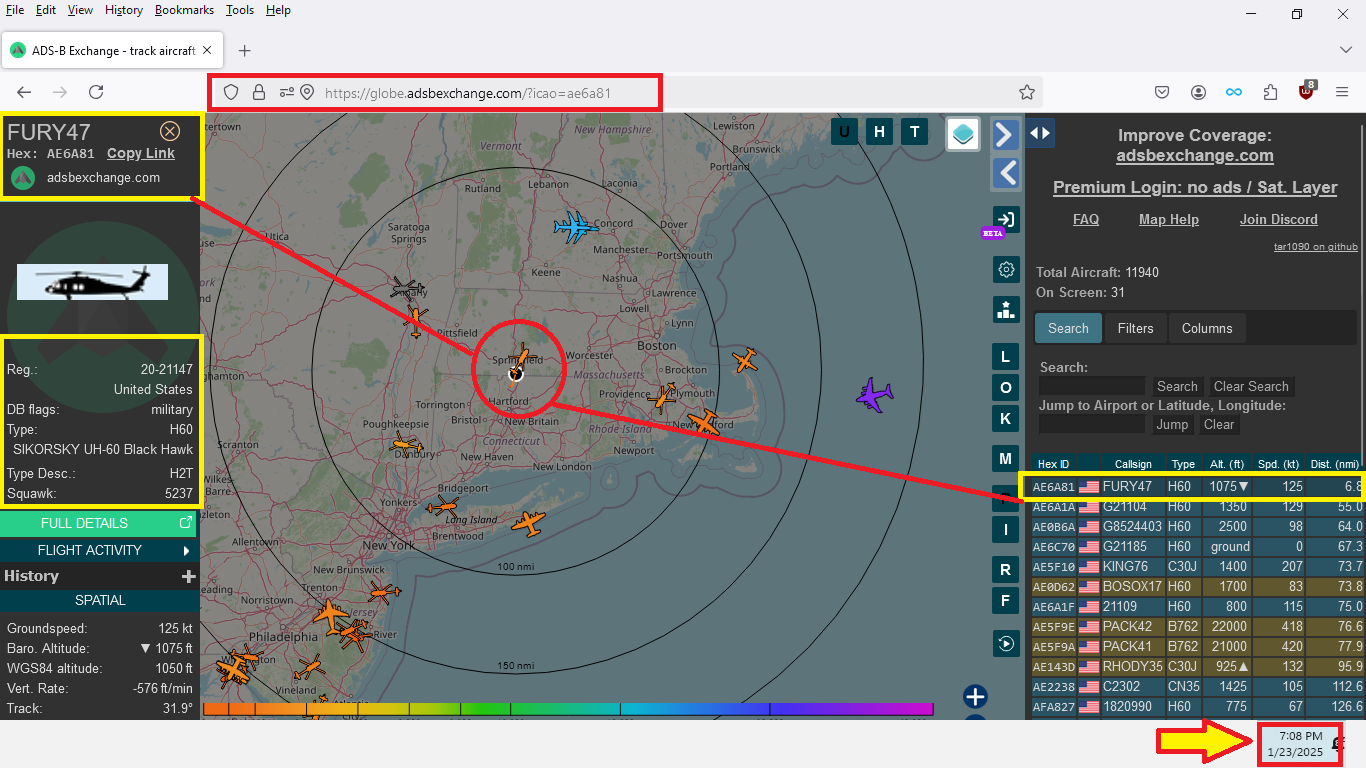The height and width of the screenshot is (768, 1366).
Task: Click the left chevron arrow on map
Action: coord(1006,173)
